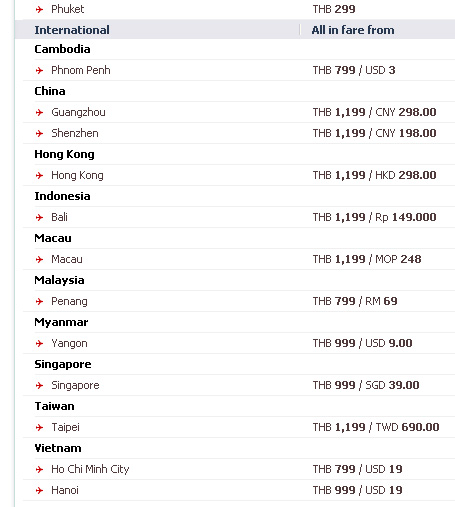Click the plane icon beside Penang
Screen dimensions: 455x507
39,301
